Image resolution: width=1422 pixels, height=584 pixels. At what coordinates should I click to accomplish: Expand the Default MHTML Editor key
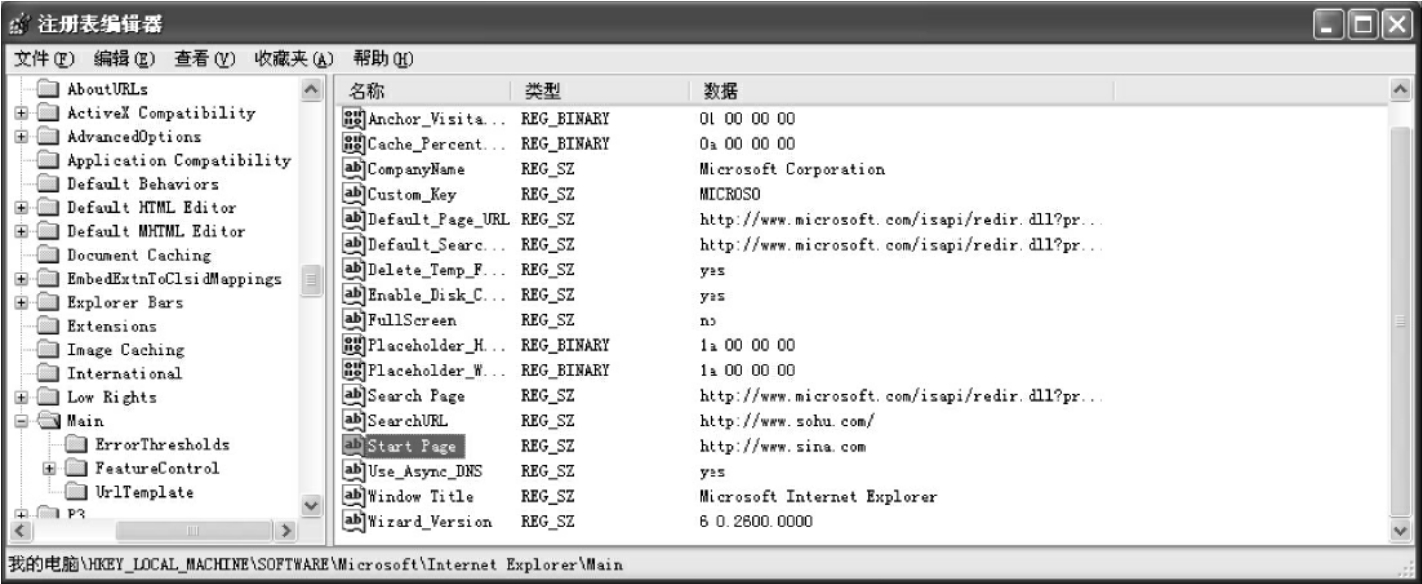20,232
